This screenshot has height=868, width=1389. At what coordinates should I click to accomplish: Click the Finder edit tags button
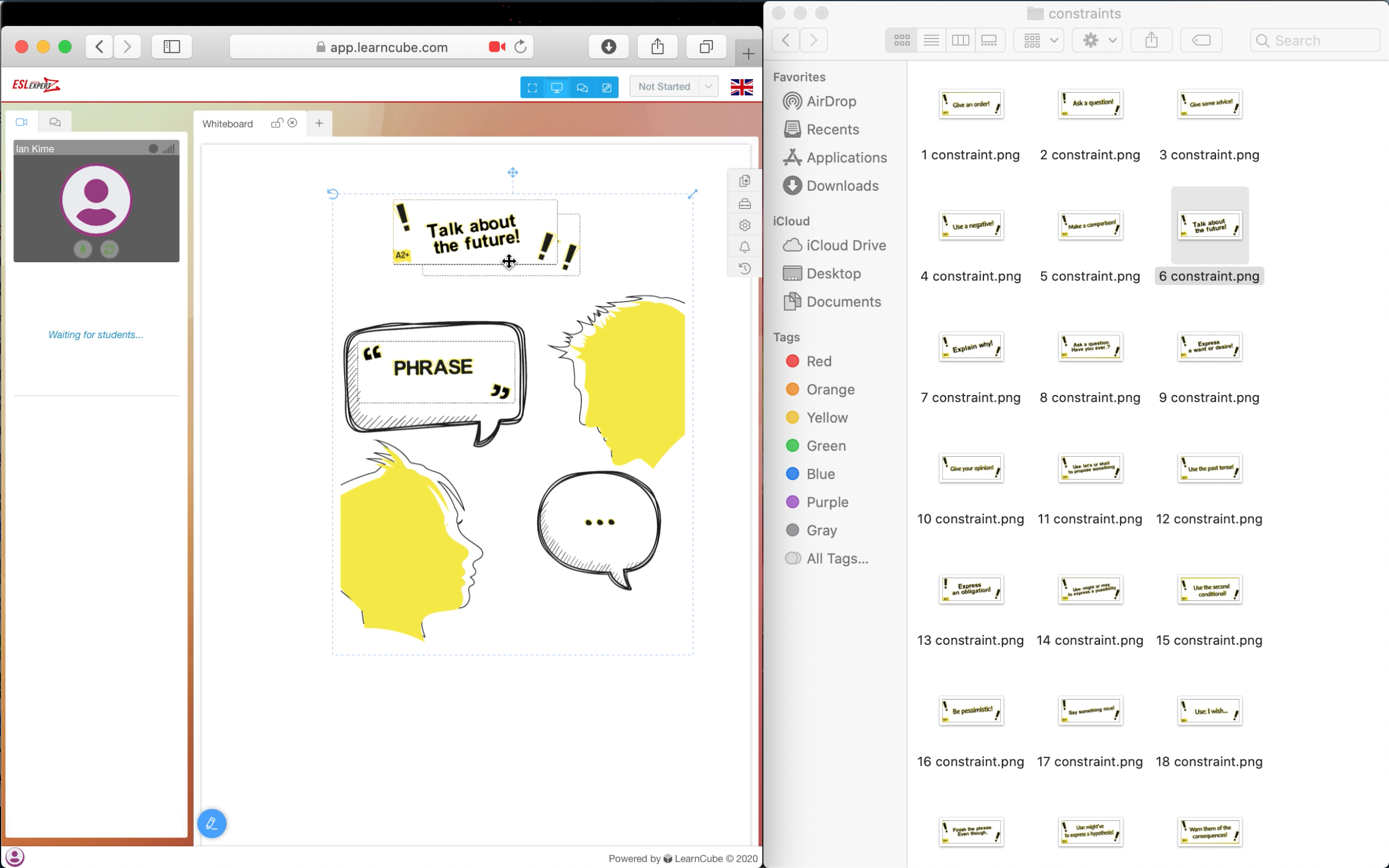pos(1201,40)
